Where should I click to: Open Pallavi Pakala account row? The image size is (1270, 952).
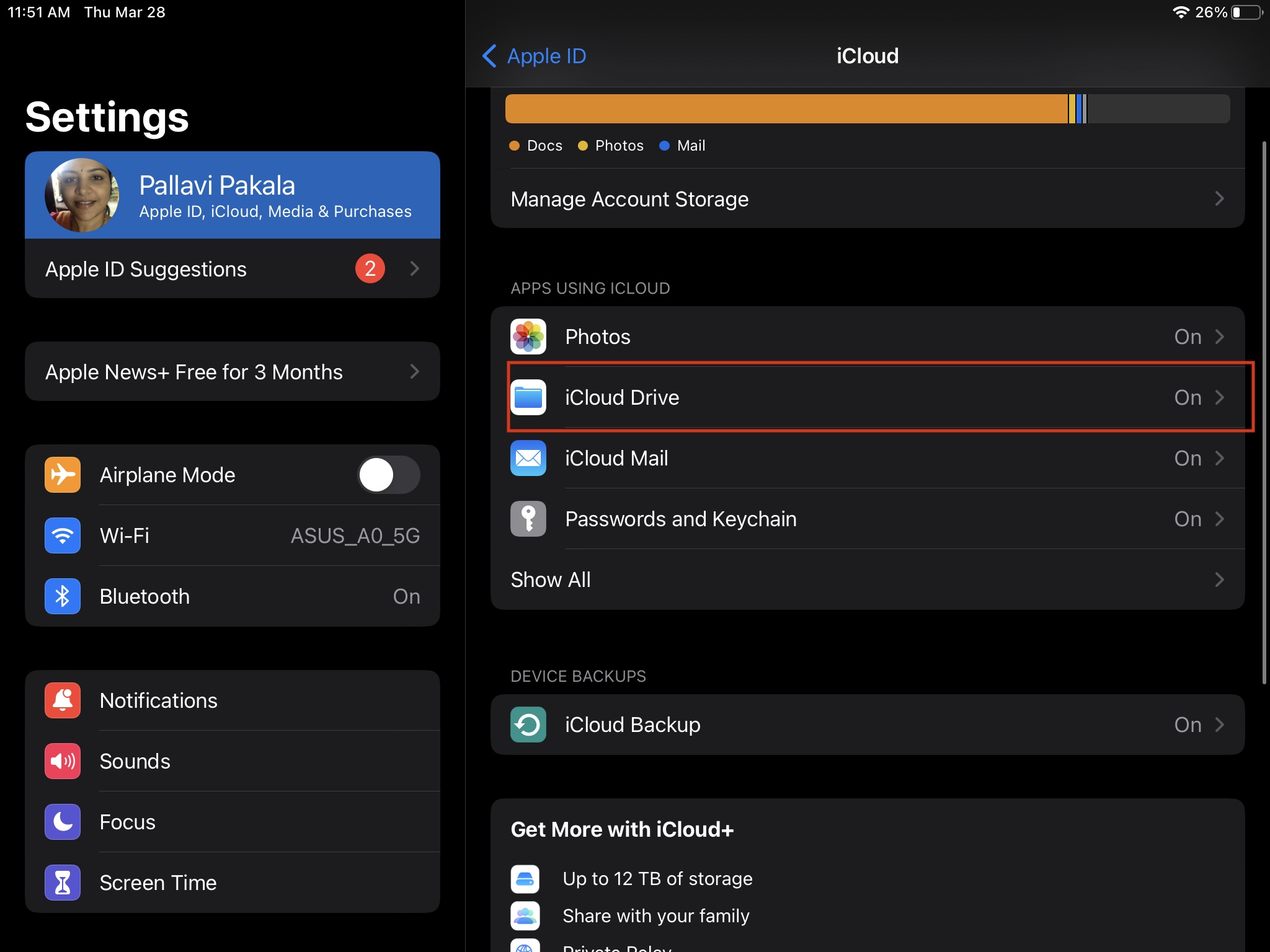pos(233,195)
